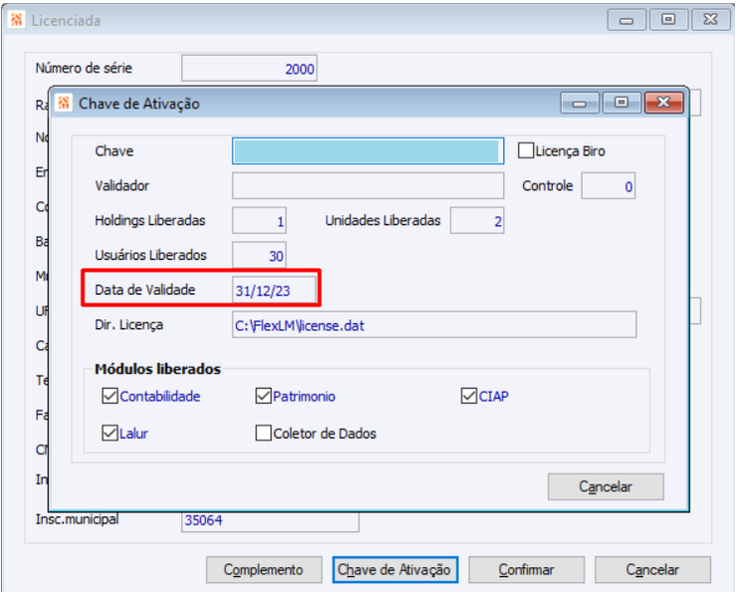Click the Holdings Liberadas field

259,220
